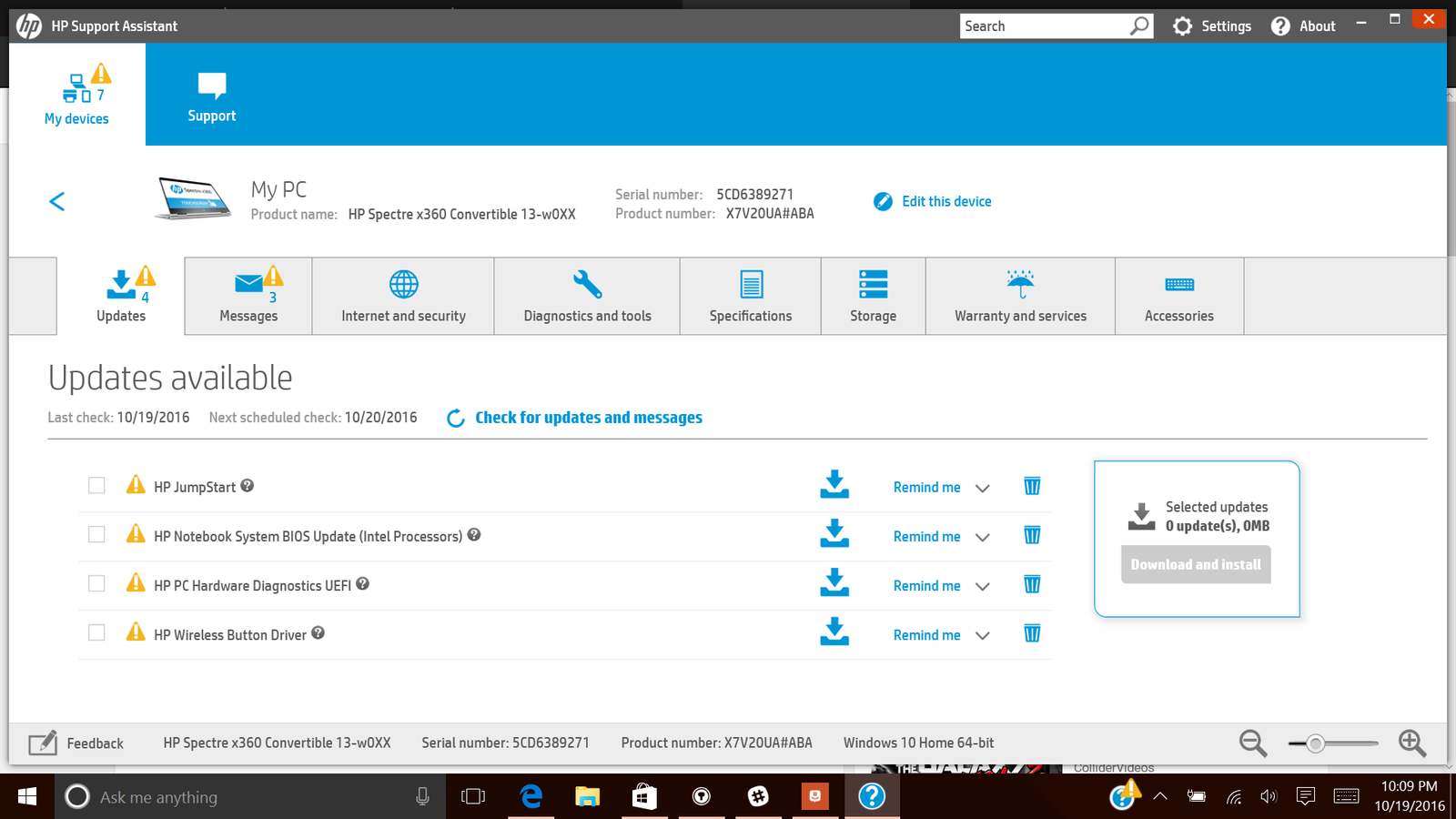Launch Microsoft Edge from the taskbar

pyautogui.click(x=531, y=796)
